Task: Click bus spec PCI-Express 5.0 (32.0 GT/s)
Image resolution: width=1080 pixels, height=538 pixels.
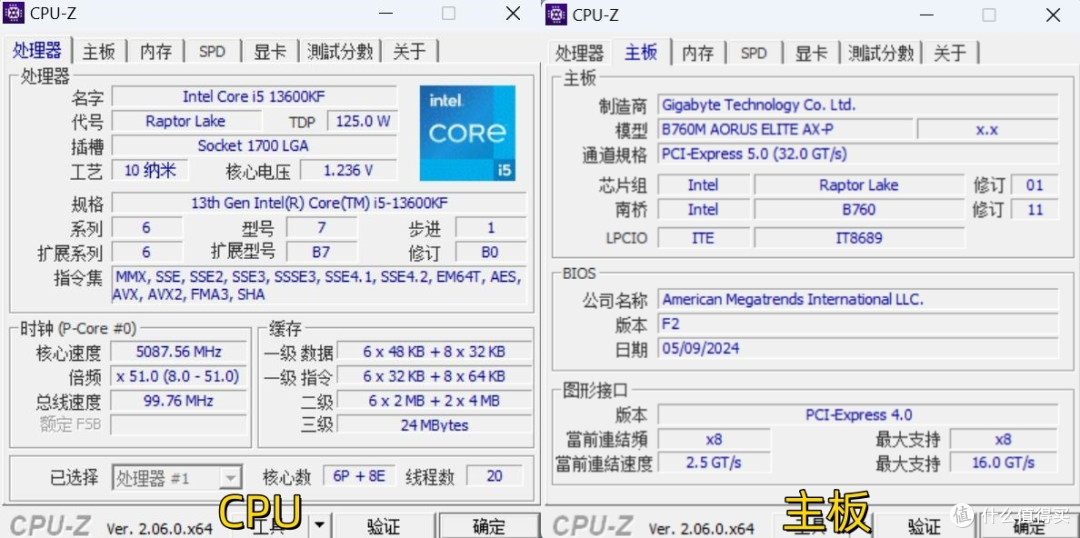Action: click(858, 154)
